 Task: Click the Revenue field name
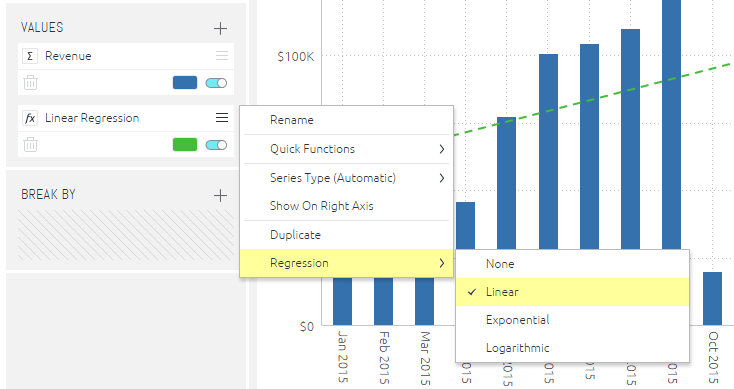coord(68,56)
